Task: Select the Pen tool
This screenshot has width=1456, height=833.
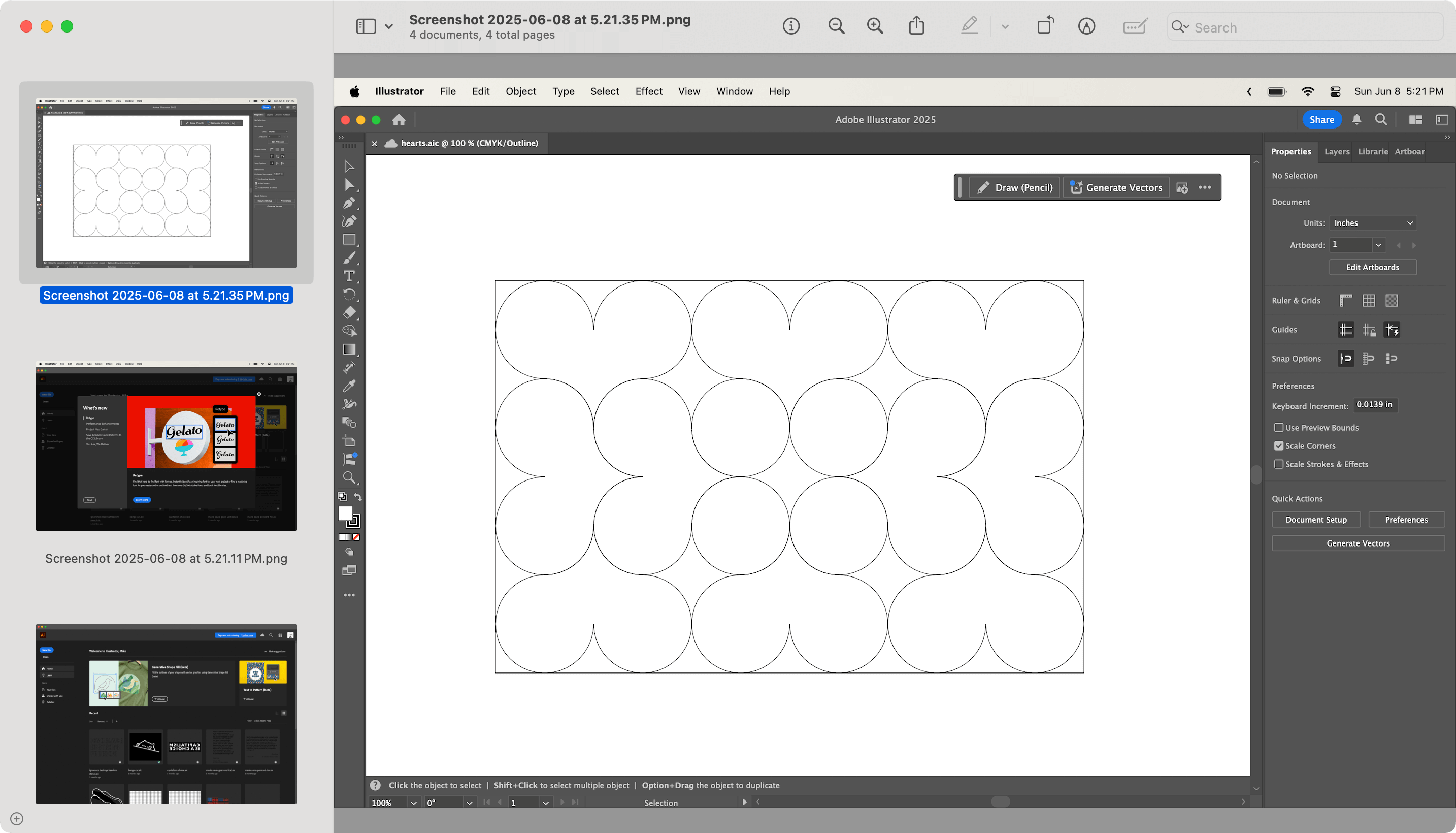Action: (x=349, y=203)
